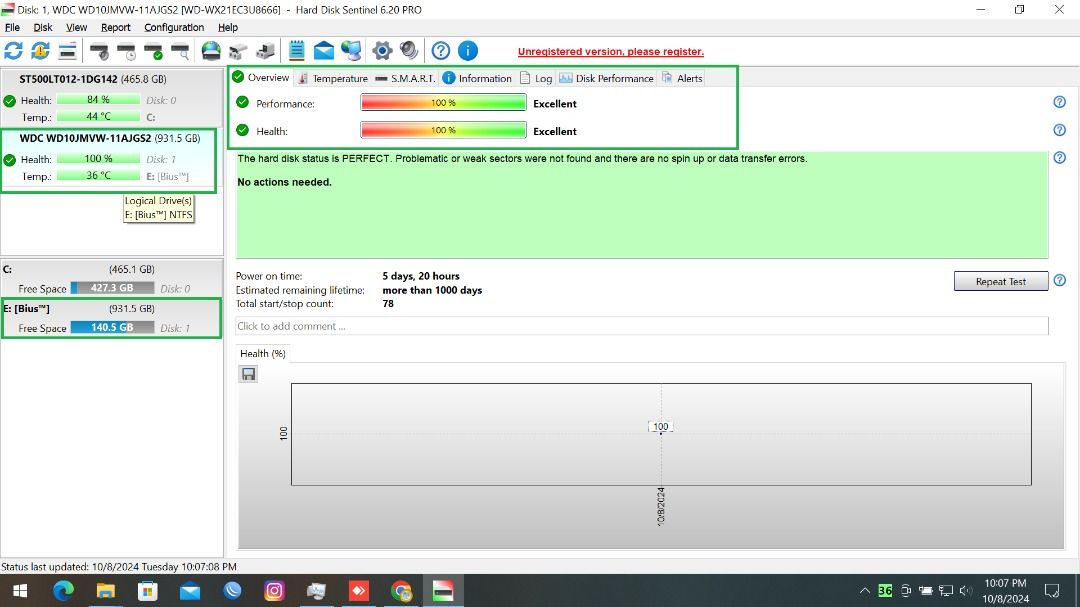This screenshot has width=1080, height=607.
Task: Click the globe and monitor network icon
Action: pyautogui.click(x=351, y=50)
